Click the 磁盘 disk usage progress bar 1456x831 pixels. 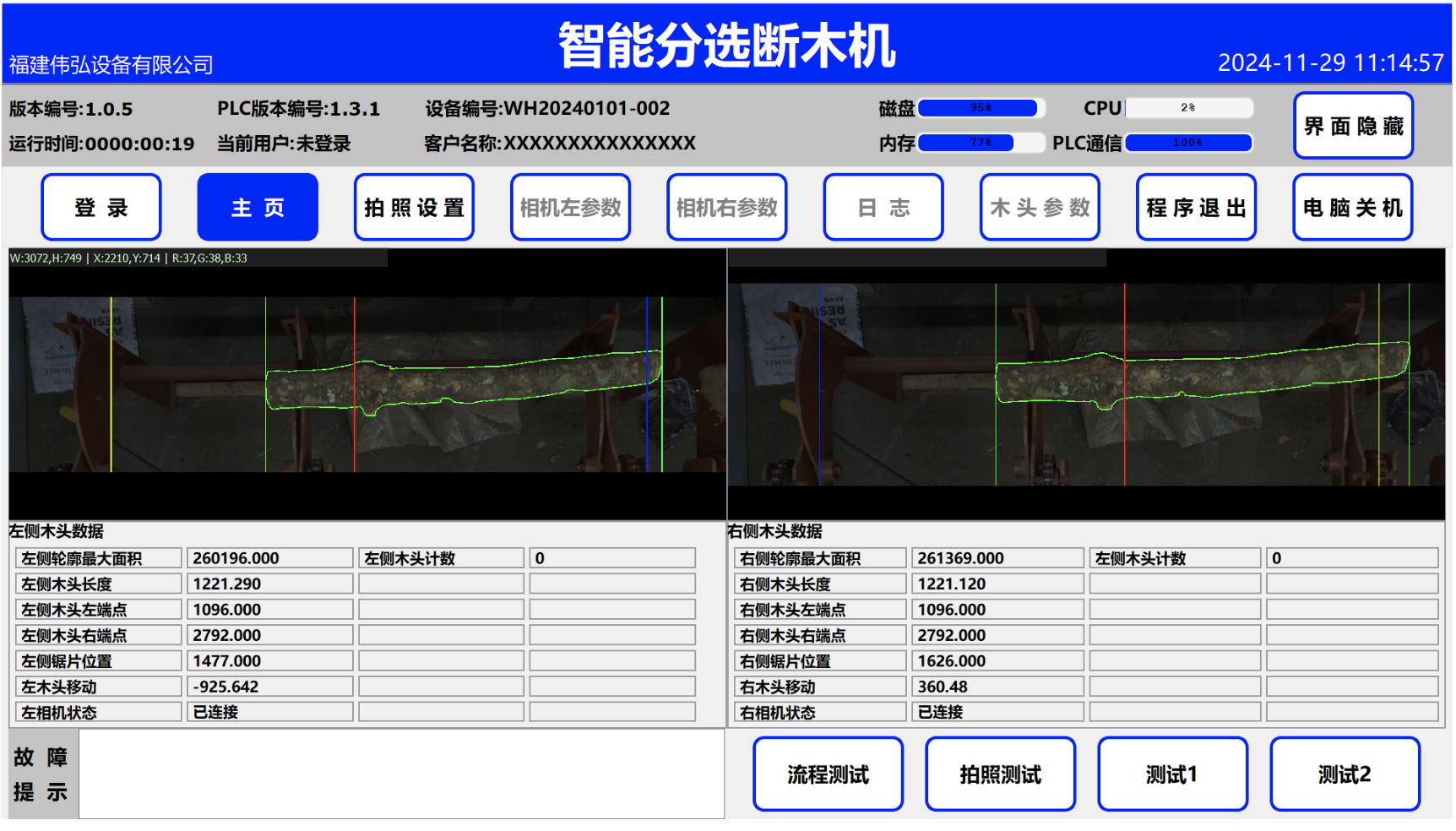tap(981, 108)
